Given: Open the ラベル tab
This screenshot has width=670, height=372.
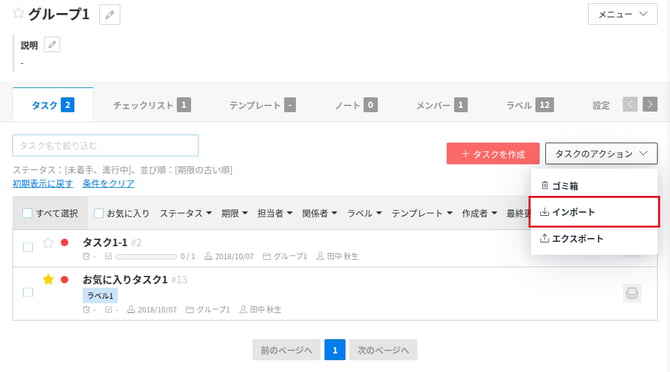Looking at the screenshot, I should tap(529, 105).
